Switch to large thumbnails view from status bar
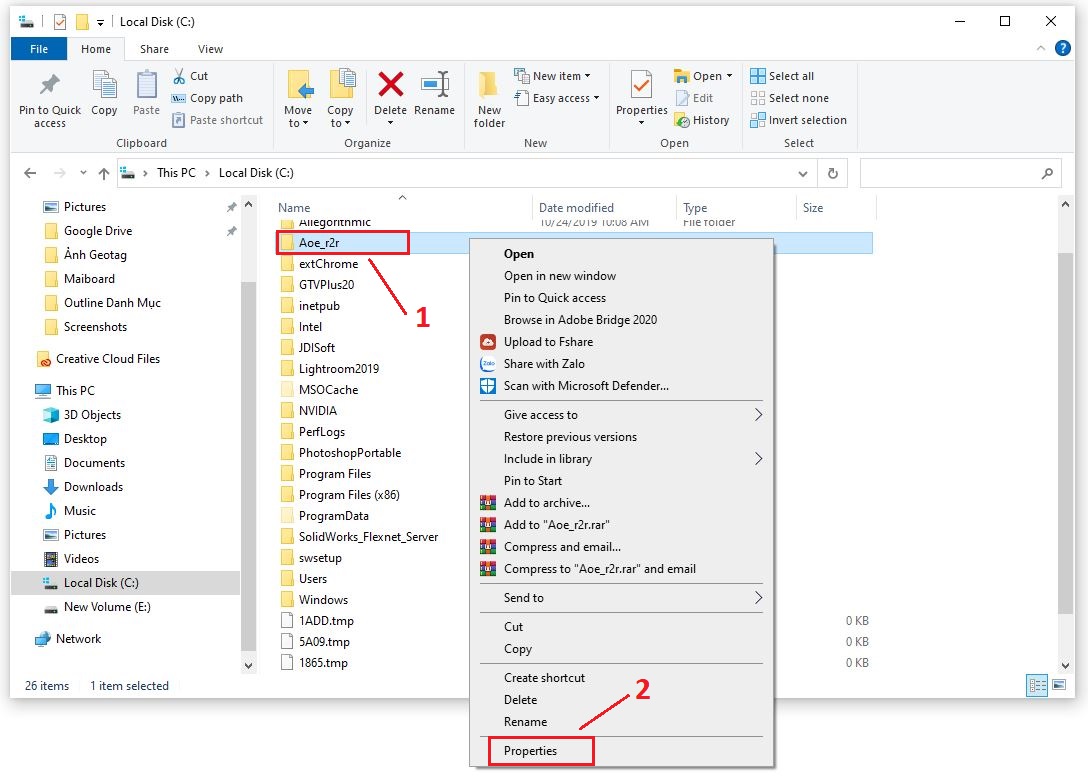 (1060, 686)
